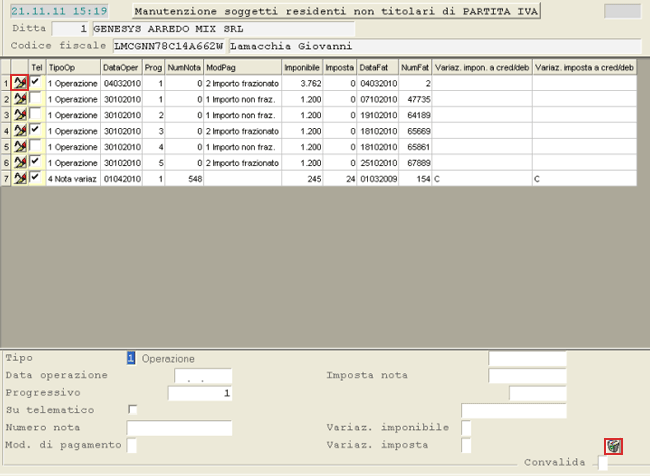Select the edit icon in row 3
Image resolution: width=650 pixels, height=476 pixels.
coord(20,115)
